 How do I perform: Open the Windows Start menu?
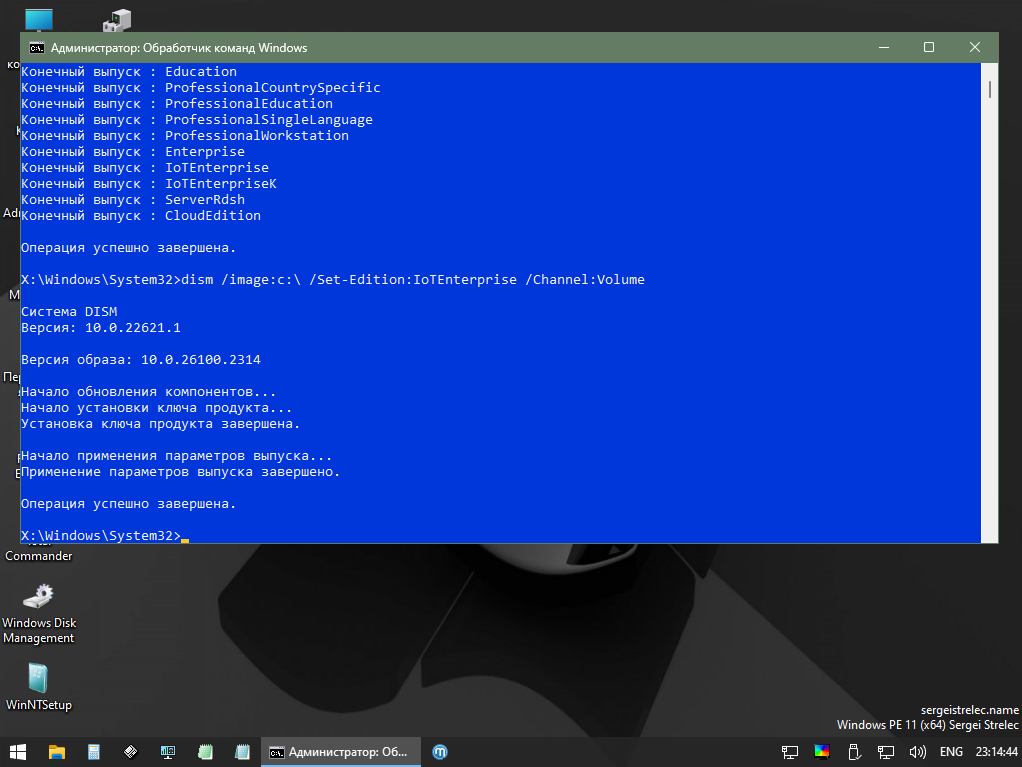click(18, 751)
